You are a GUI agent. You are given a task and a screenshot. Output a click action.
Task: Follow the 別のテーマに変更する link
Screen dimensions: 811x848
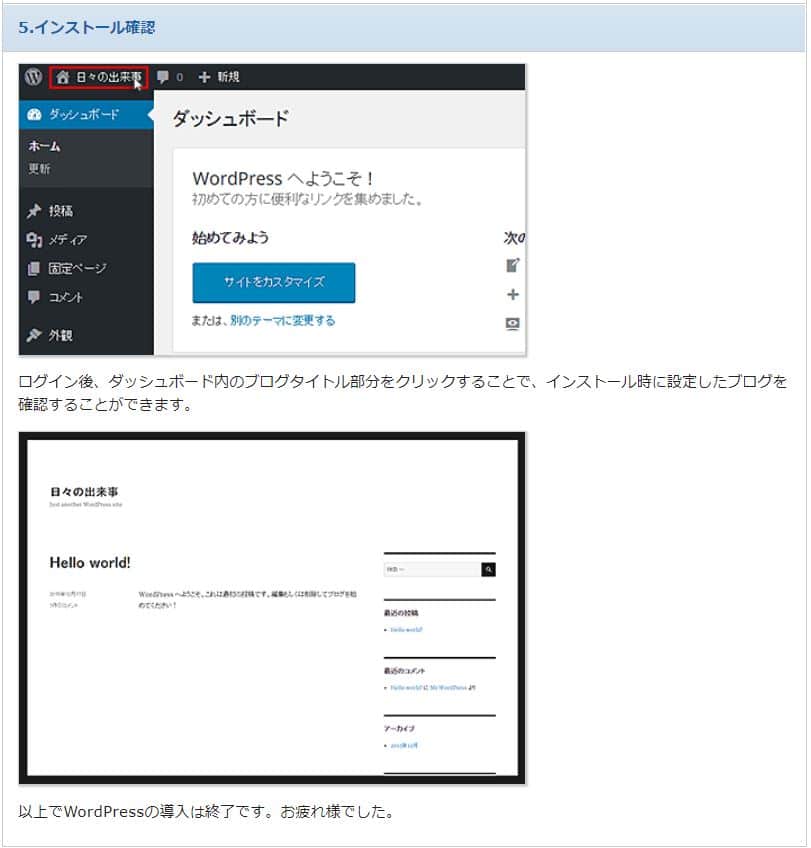click(282, 321)
